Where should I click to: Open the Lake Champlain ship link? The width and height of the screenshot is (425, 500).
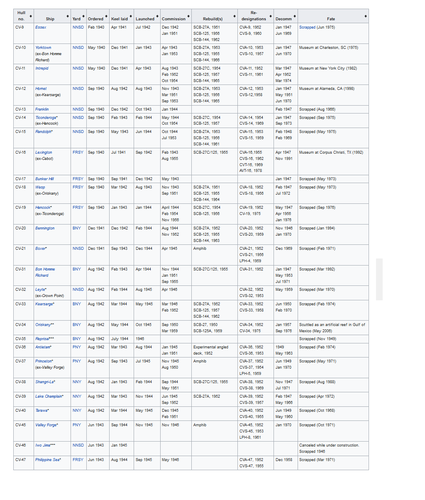click(49, 396)
